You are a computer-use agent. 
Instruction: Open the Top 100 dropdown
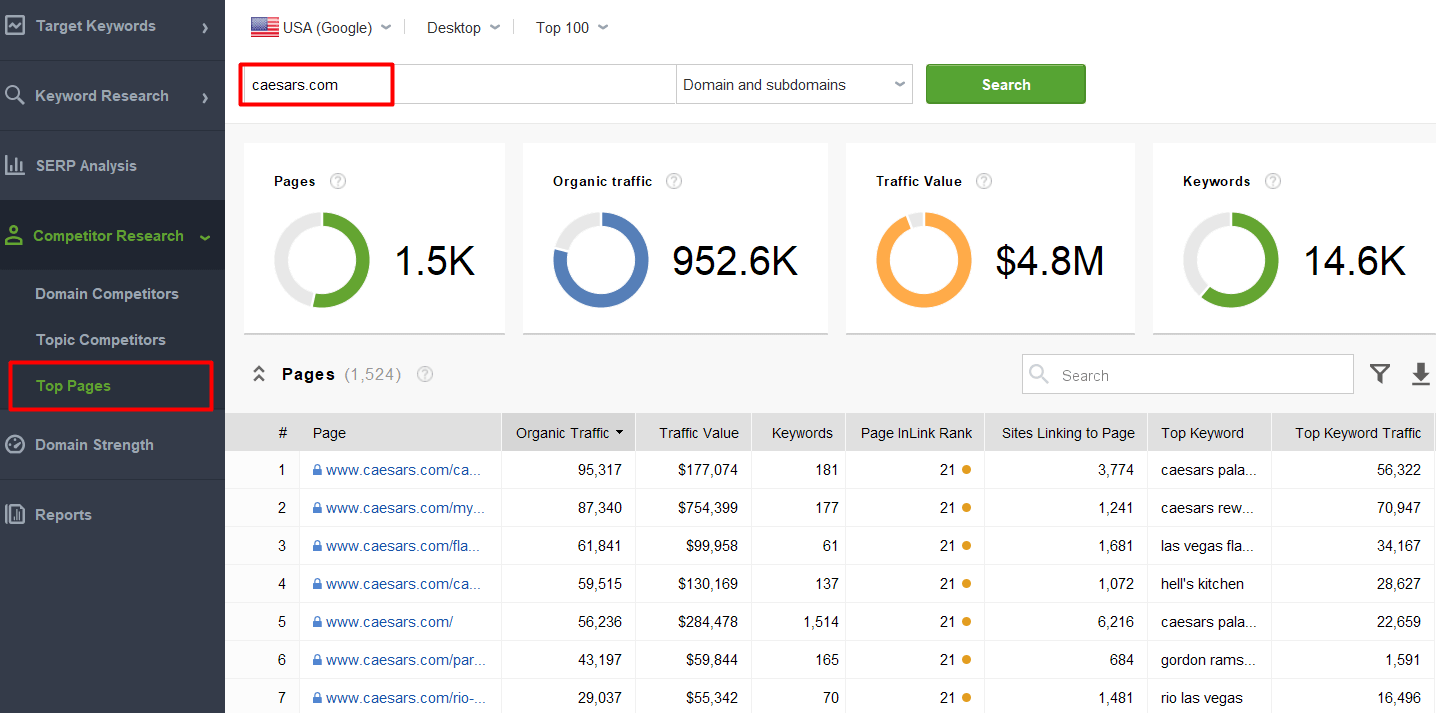(x=572, y=27)
